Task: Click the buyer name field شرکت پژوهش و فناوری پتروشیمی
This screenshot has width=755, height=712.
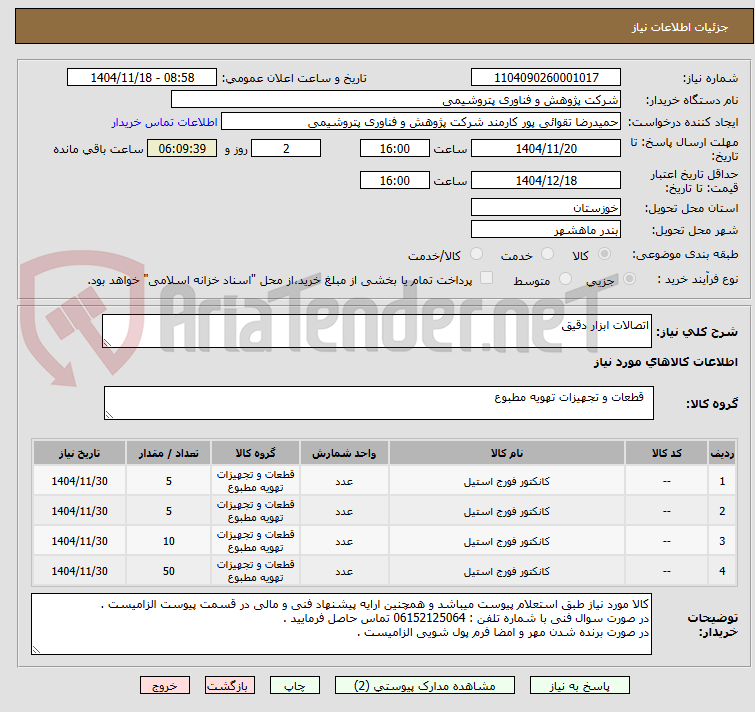Action: (396, 100)
